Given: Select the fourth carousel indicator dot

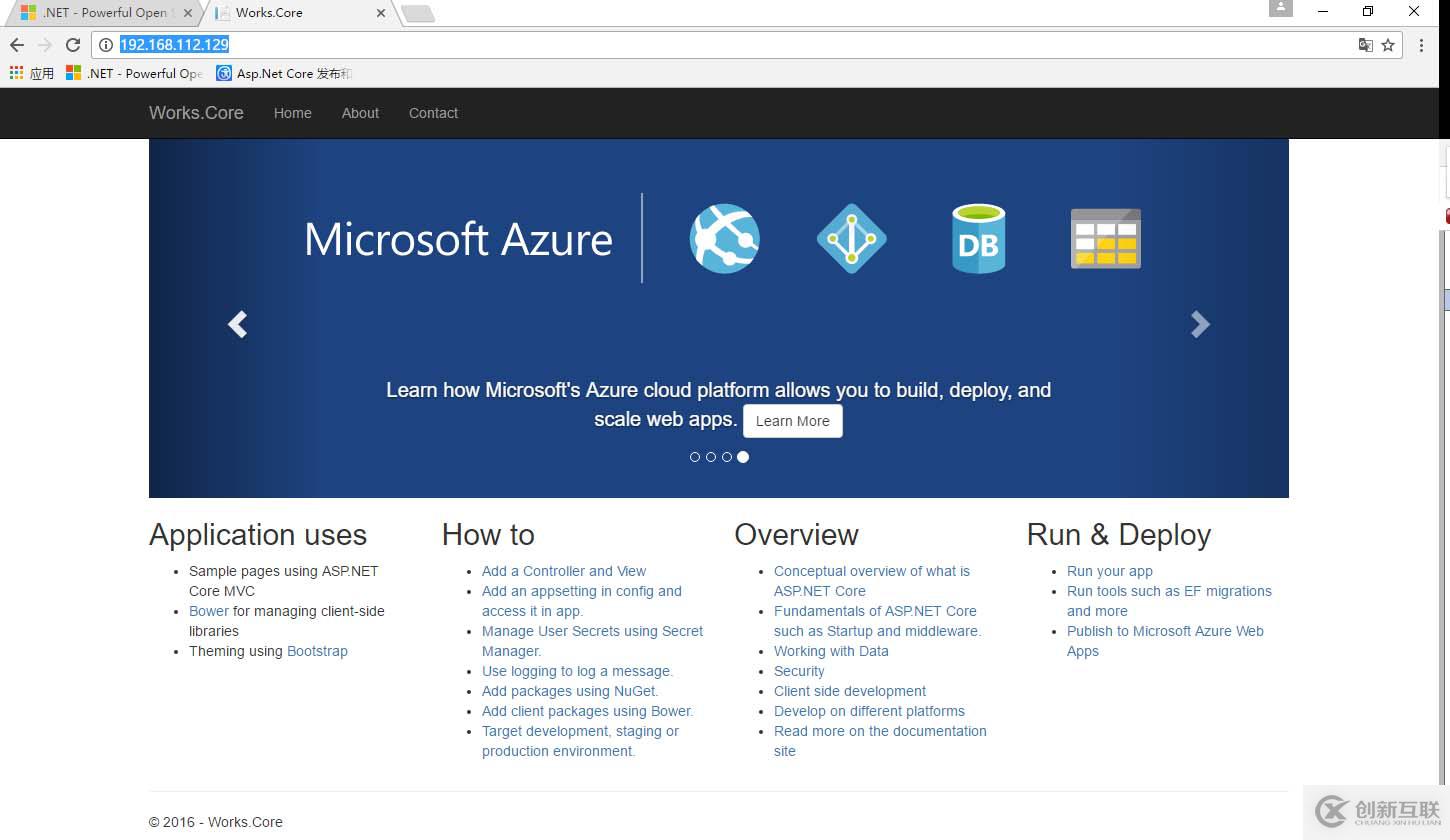Looking at the screenshot, I should [x=743, y=457].
